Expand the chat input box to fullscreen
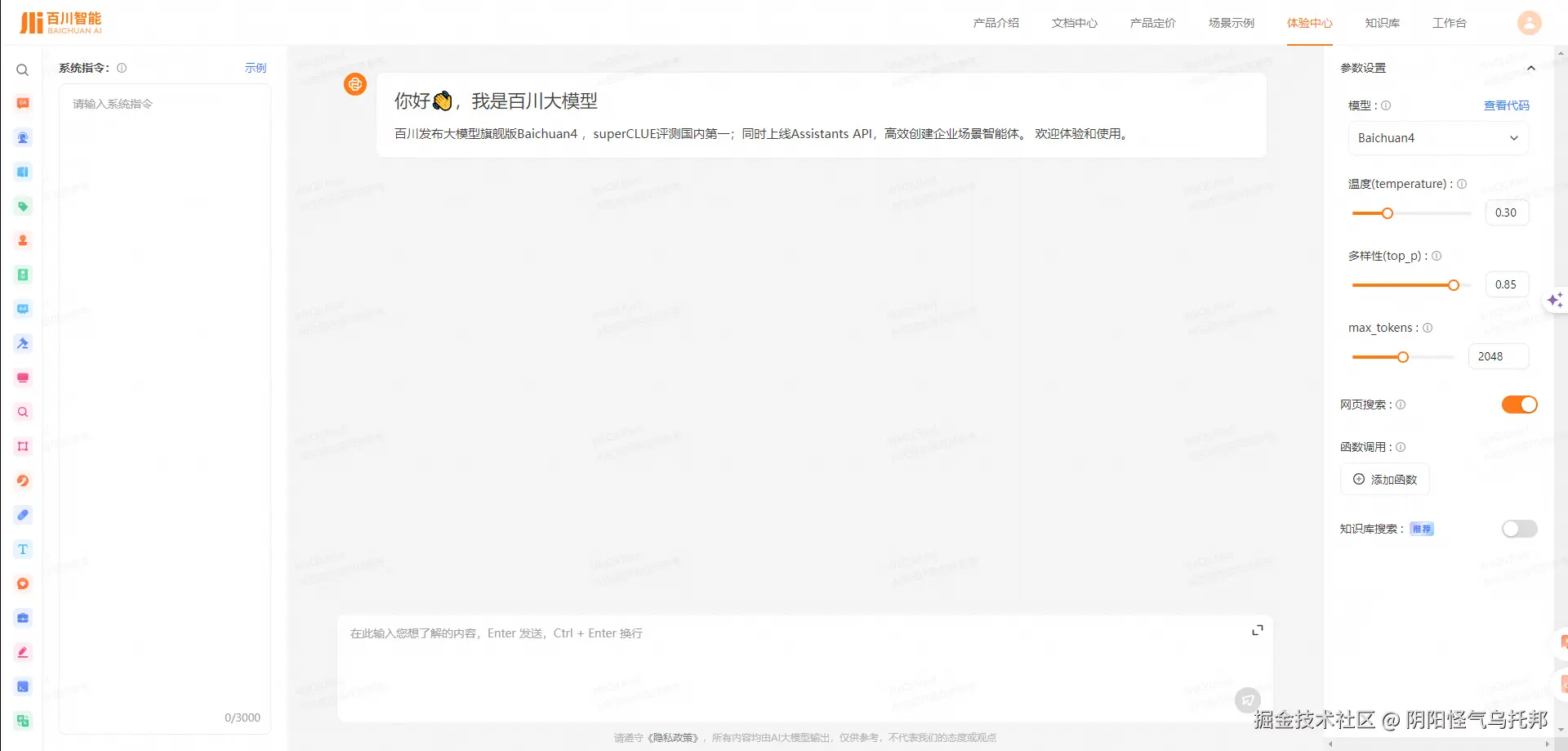Viewport: 1568px width, 751px height. pyautogui.click(x=1258, y=630)
